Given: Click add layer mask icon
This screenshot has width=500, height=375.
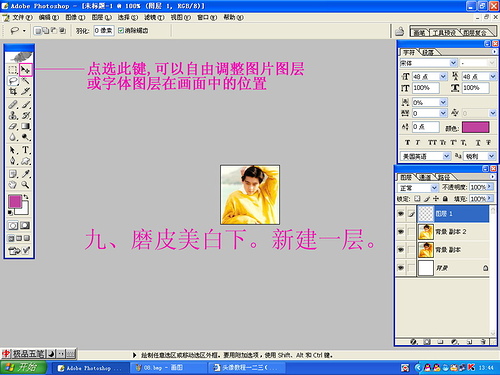Looking at the screenshot, I should (x=427, y=342).
